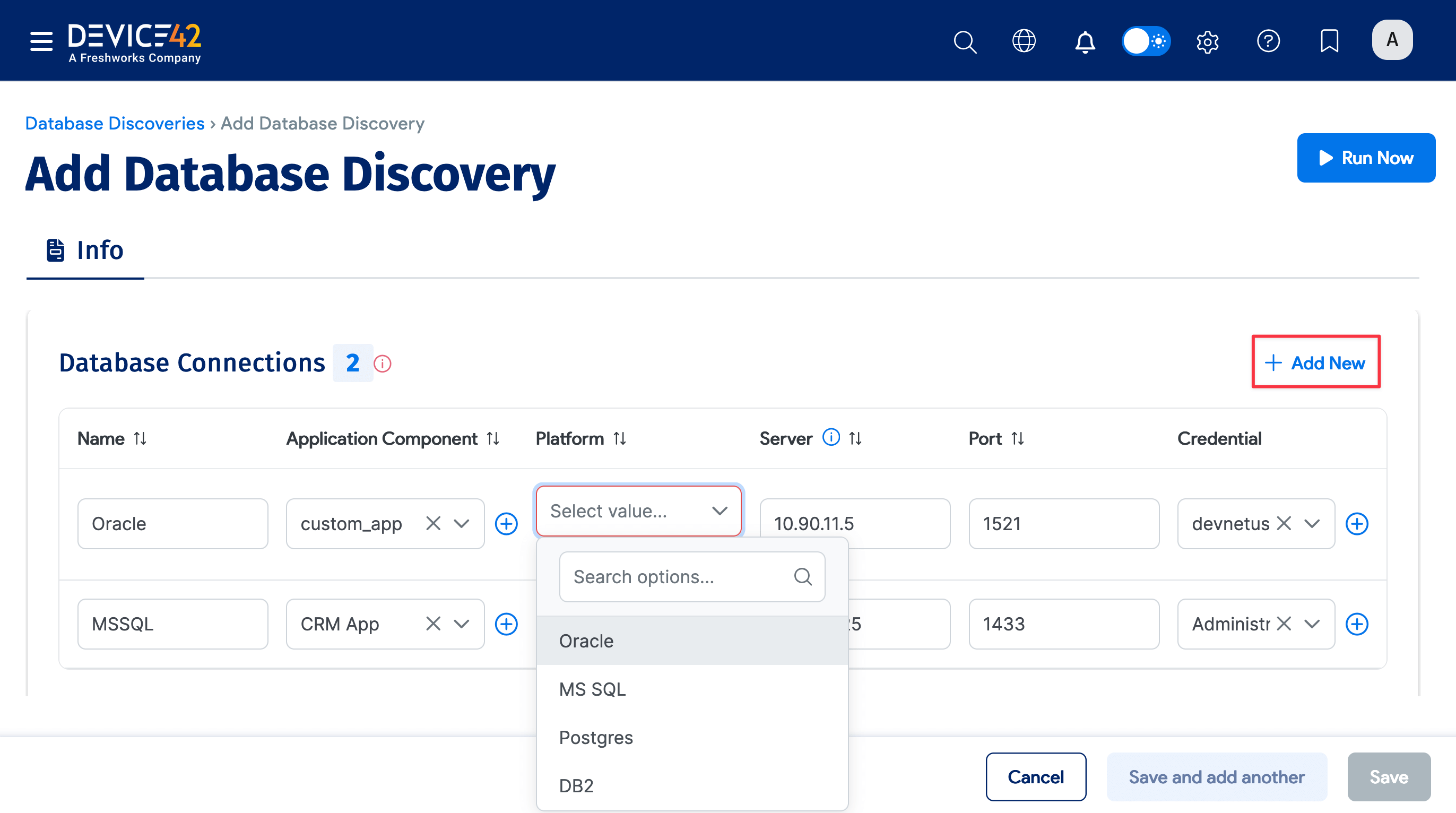Toggle the dark mode switch
This screenshot has height=813, width=1456.
(1146, 41)
